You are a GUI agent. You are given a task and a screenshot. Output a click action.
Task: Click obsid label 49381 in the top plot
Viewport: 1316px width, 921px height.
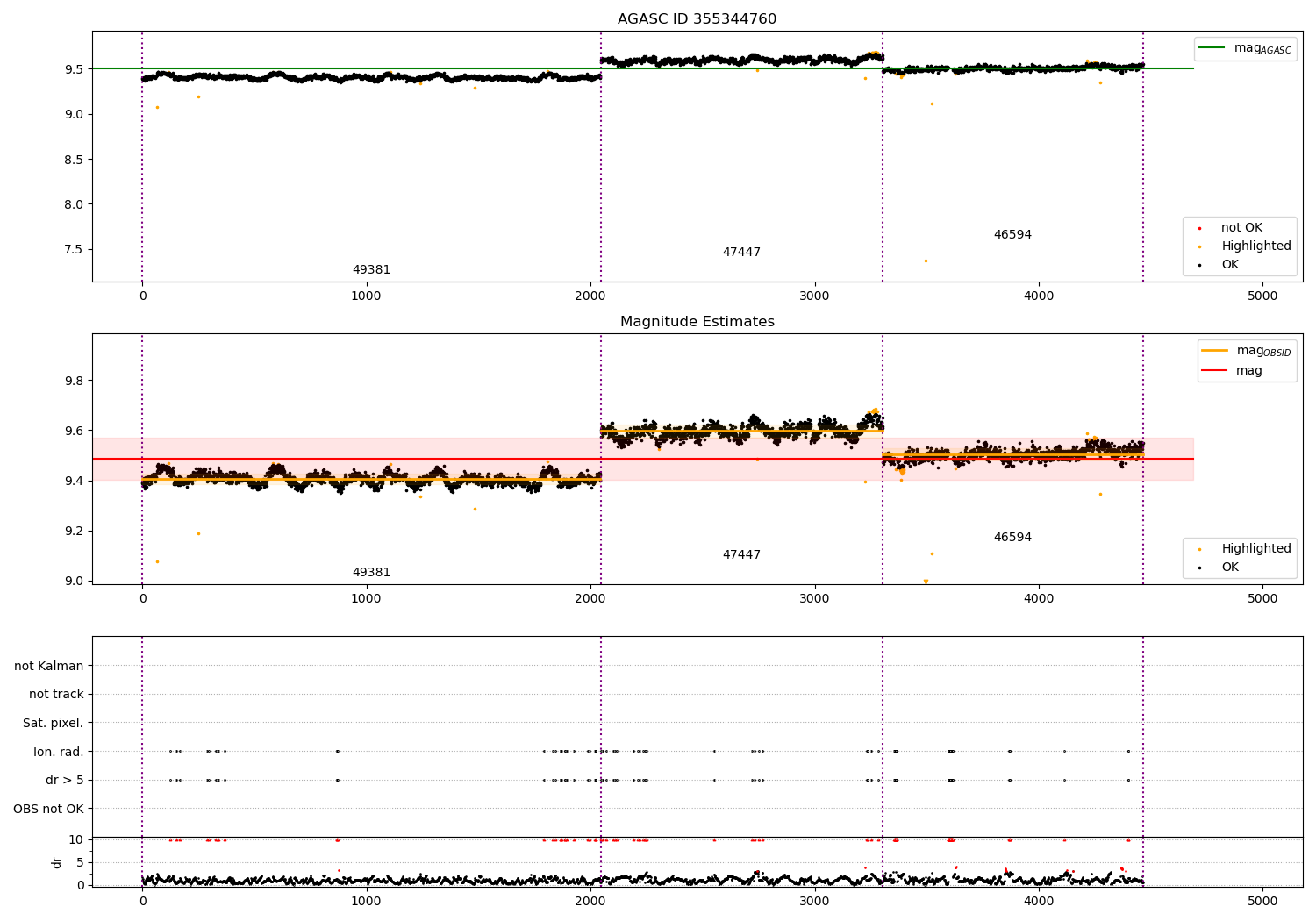pos(371,270)
